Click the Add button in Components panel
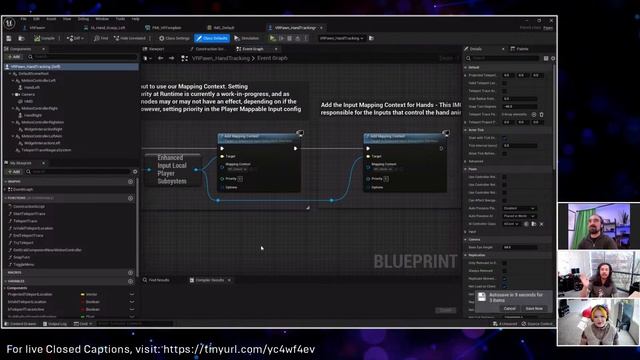This screenshot has width=640, height=360. point(14,57)
